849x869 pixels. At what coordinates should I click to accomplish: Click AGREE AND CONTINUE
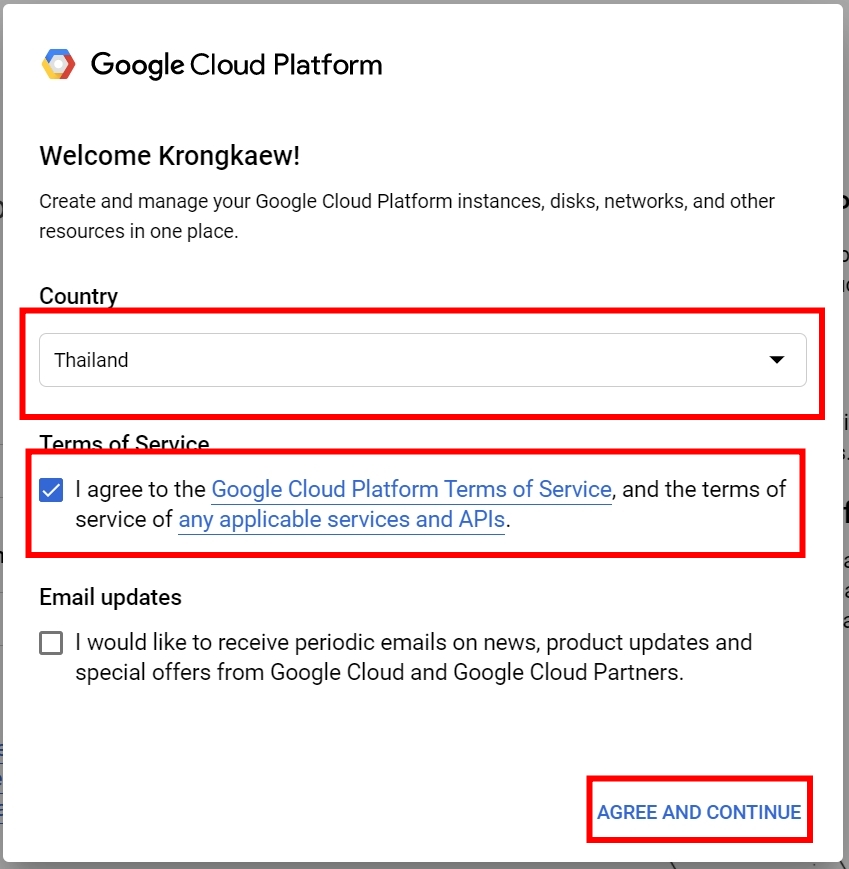[699, 811]
